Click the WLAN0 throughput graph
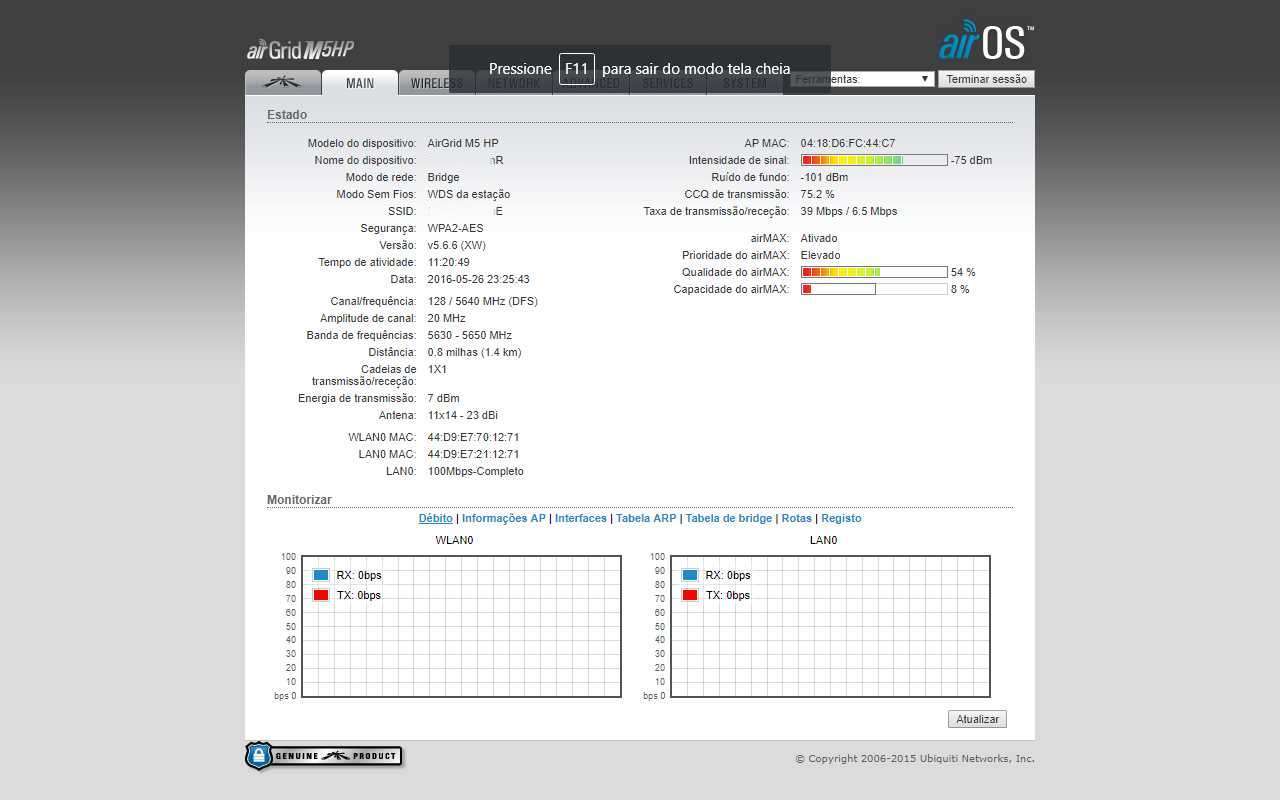The width and height of the screenshot is (1280, 800). click(x=461, y=627)
